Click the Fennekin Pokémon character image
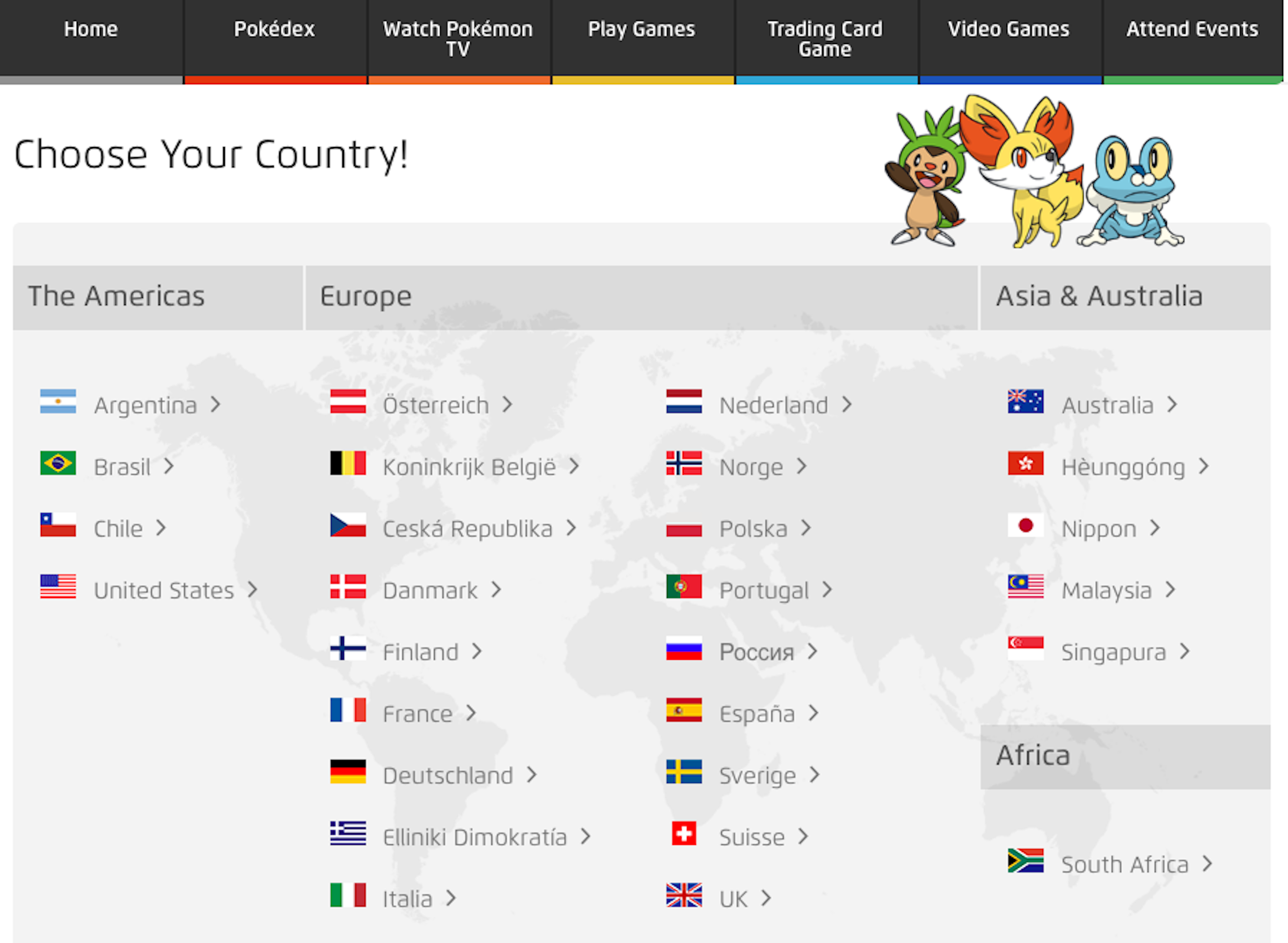Screen dimensions: 1288x943 pos(1022,171)
